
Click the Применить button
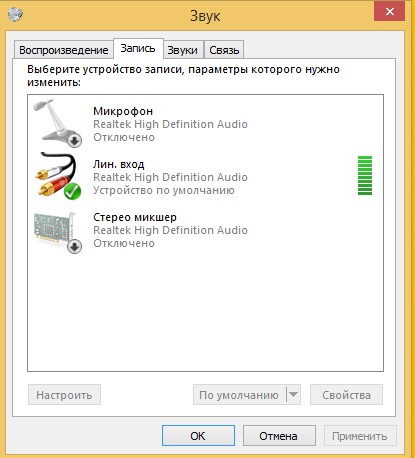(360, 435)
